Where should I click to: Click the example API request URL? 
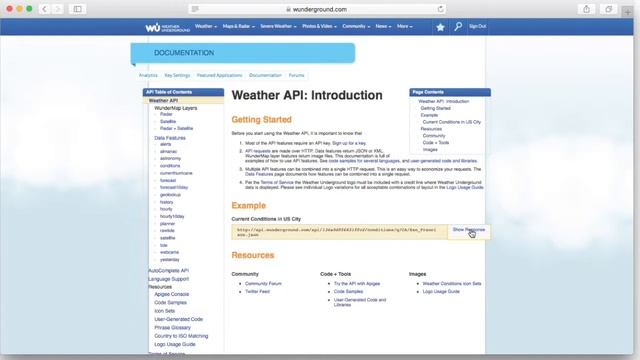coord(337,232)
